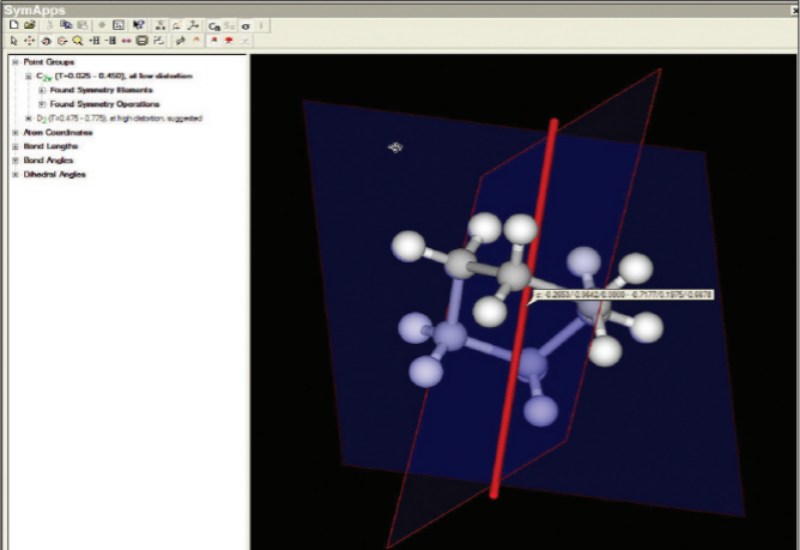
Task: Expand the Found Symmetry Elements node
Action: [42, 90]
